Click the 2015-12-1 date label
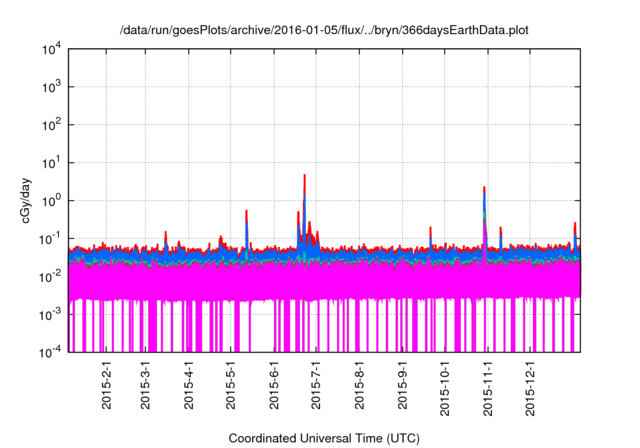 (x=530, y=388)
